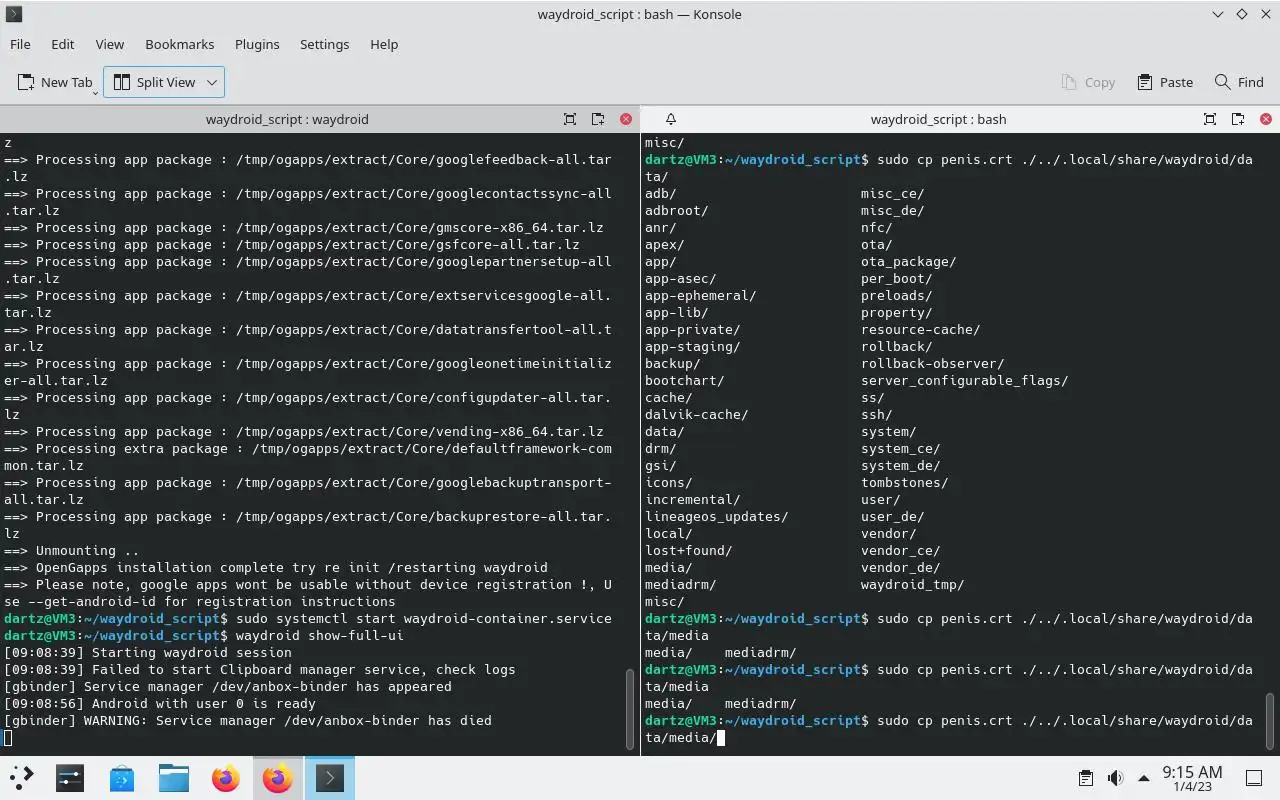This screenshot has height=800, width=1280.
Task: Open Discover software store from taskbar
Action: 122,778
